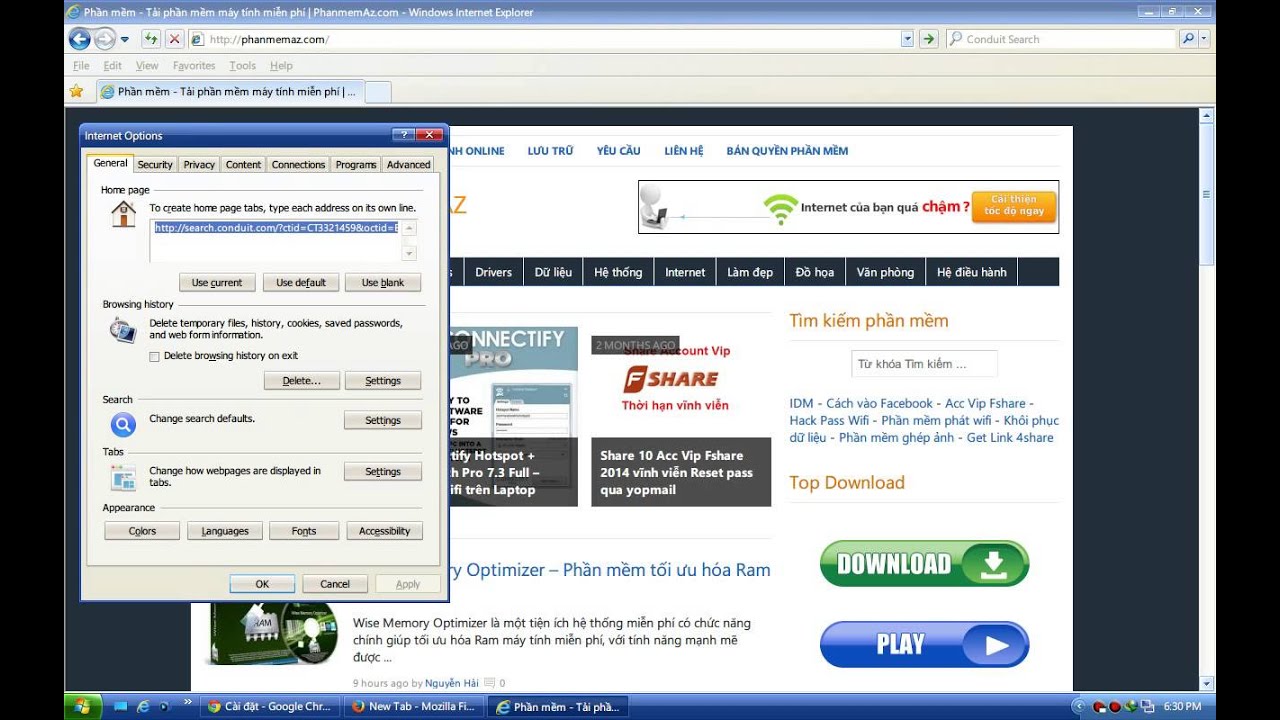Open the search provider dropdown arrow
The width and height of the screenshot is (1280, 720).
click(1204, 39)
